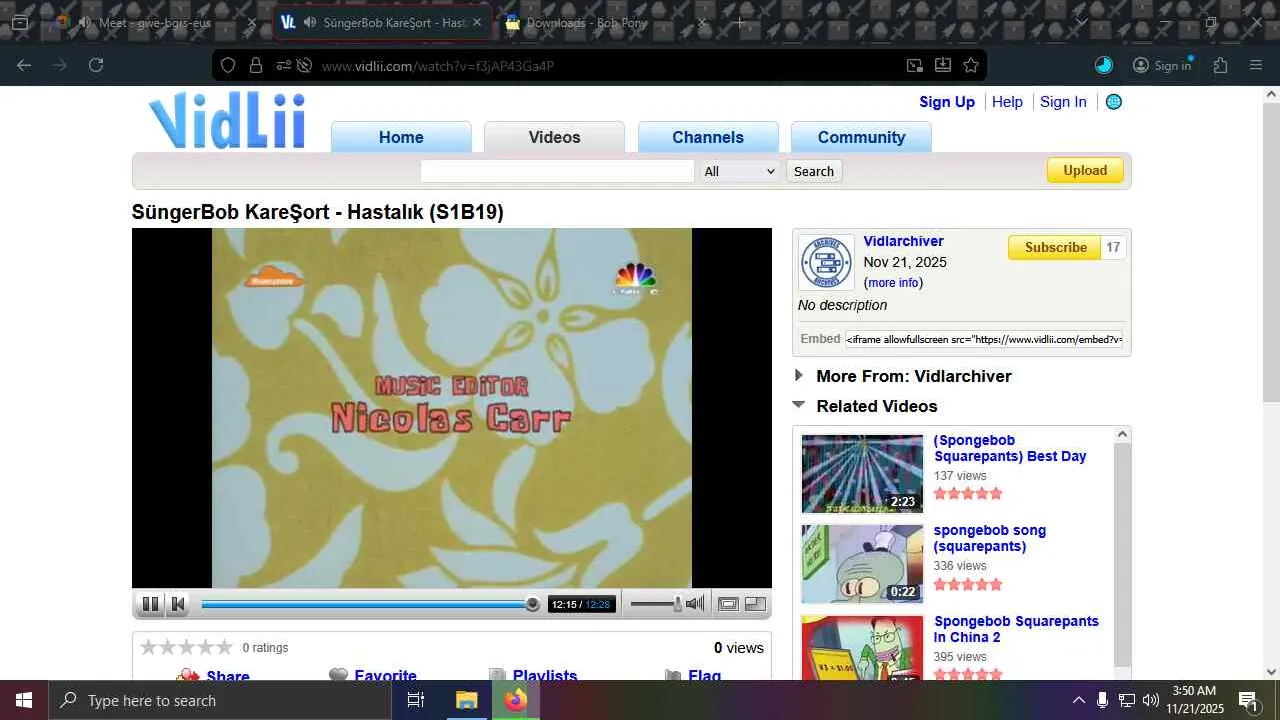The image size is (1280, 720).
Task: Show site security info via padlock icon
Action: [x=256, y=65]
